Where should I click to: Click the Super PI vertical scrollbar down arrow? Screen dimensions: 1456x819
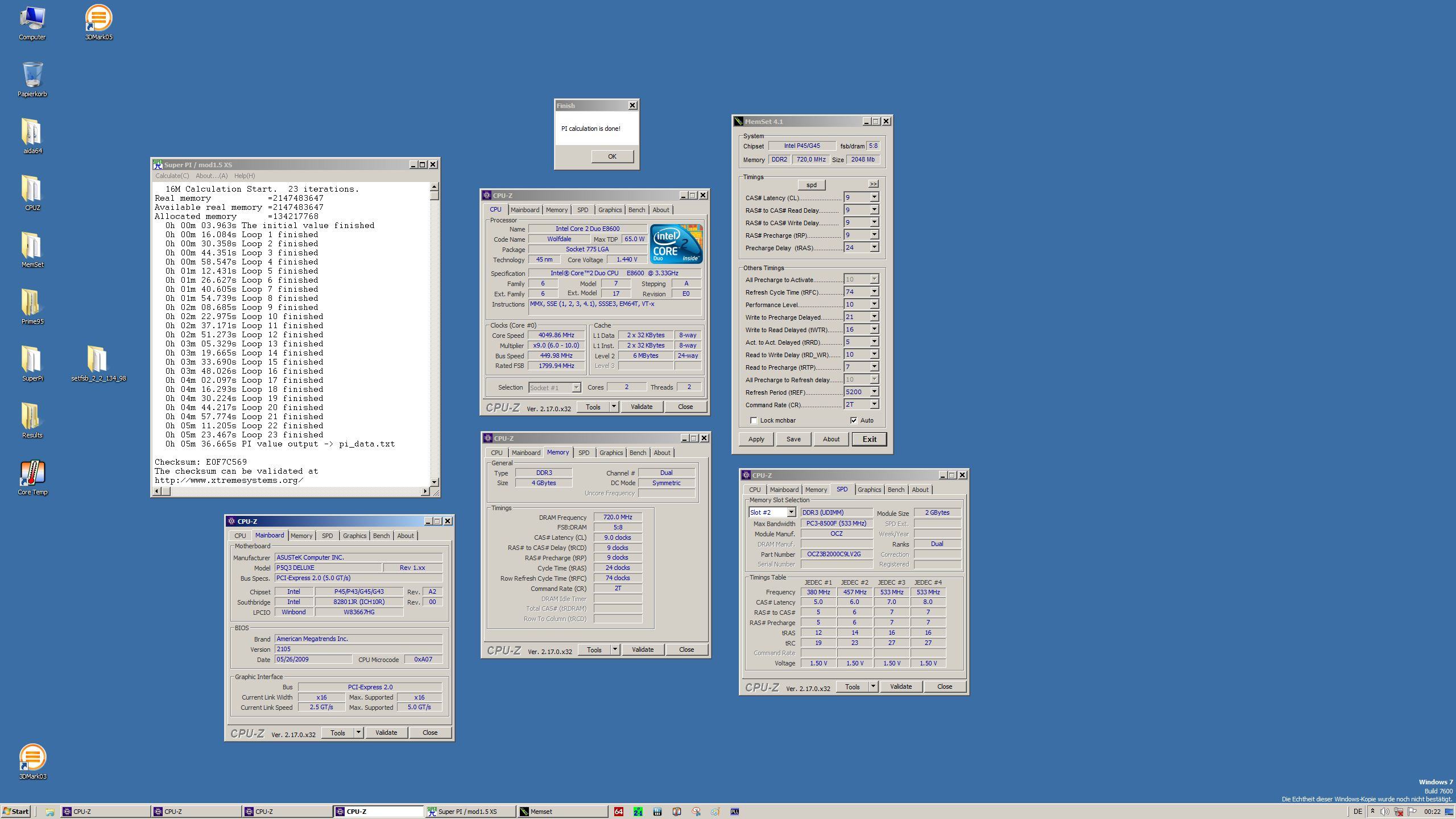(435, 482)
